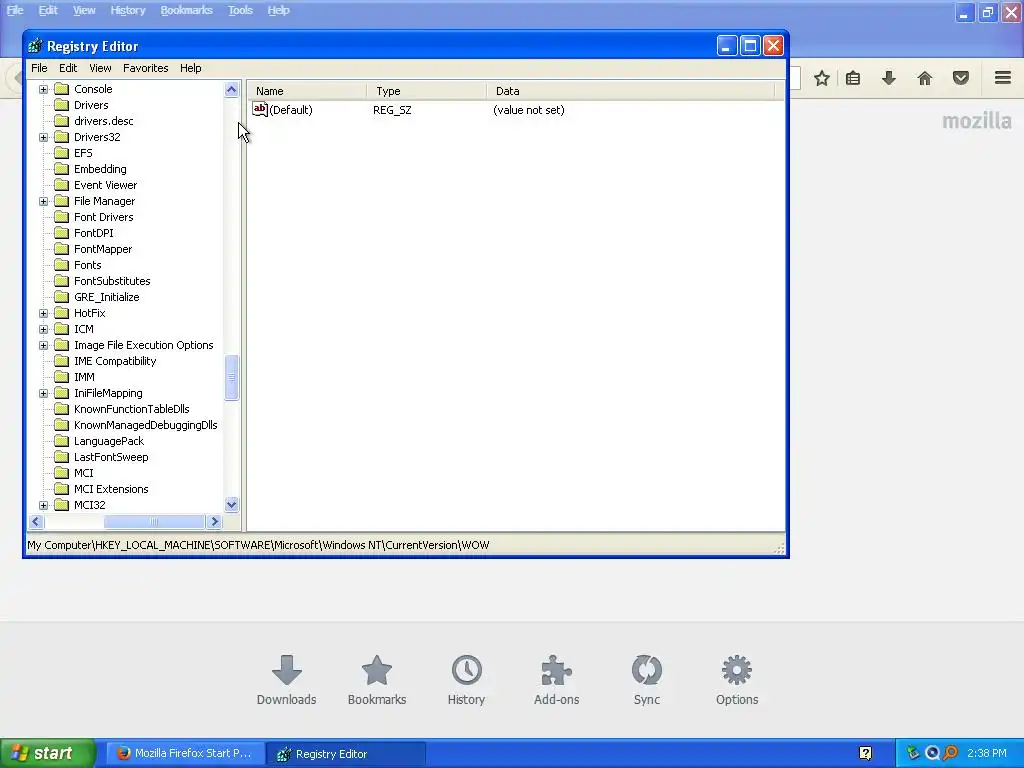Open Bookmarks on the Firefox start page

click(x=377, y=680)
